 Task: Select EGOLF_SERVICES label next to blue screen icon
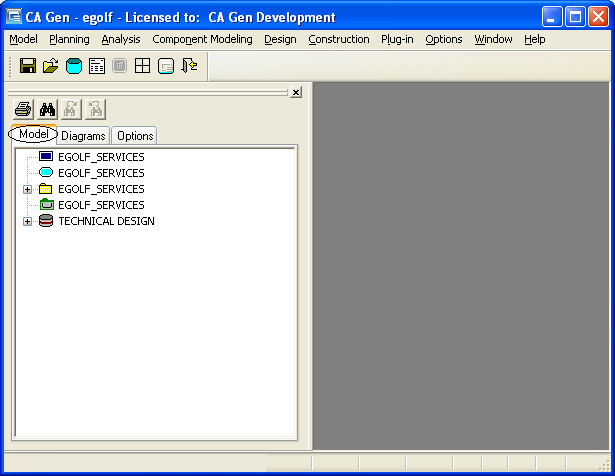click(x=101, y=157)
